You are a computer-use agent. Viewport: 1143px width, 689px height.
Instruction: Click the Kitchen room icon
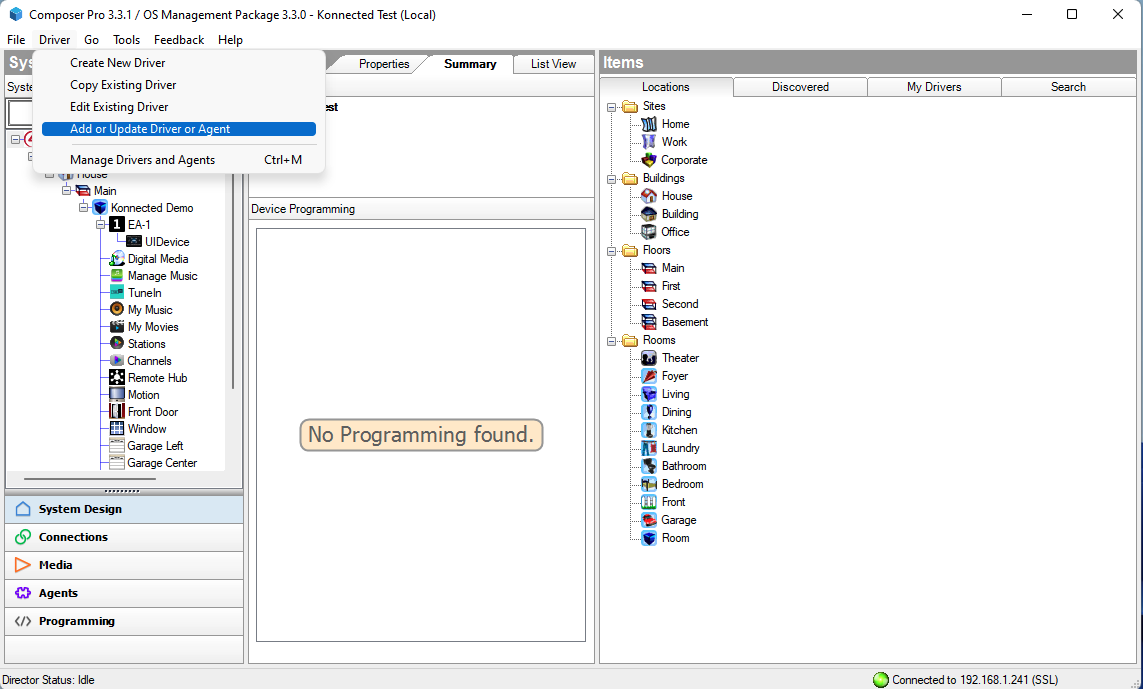click(x=649, y=430)
